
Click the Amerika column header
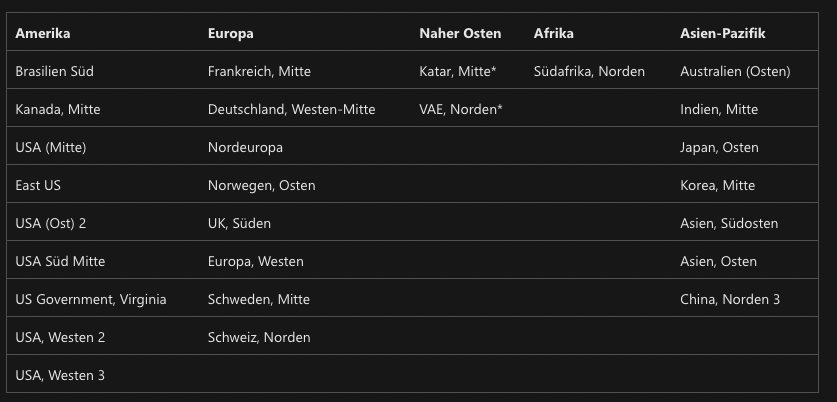[x=43, y=33]
